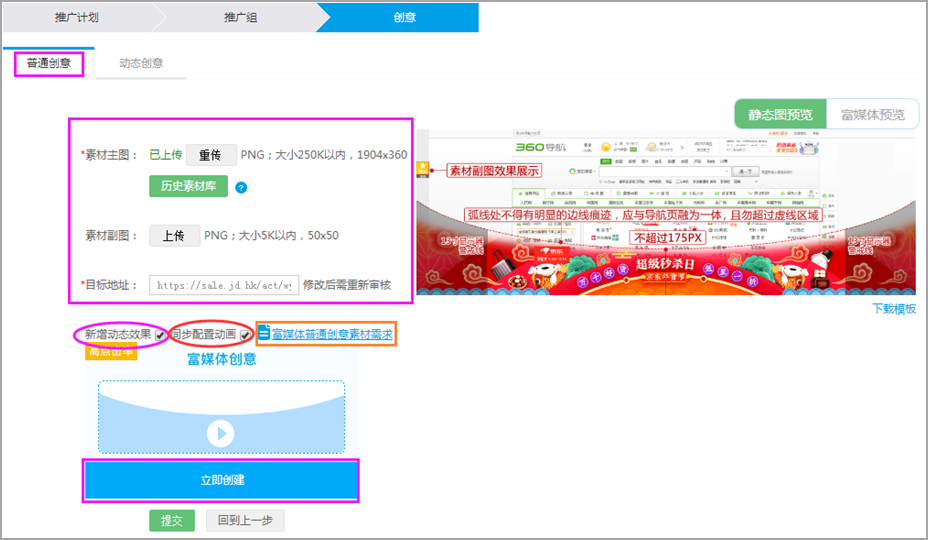Click 上传 for 素材副图
Screen dimensions: 928x540
pos(174,236)
